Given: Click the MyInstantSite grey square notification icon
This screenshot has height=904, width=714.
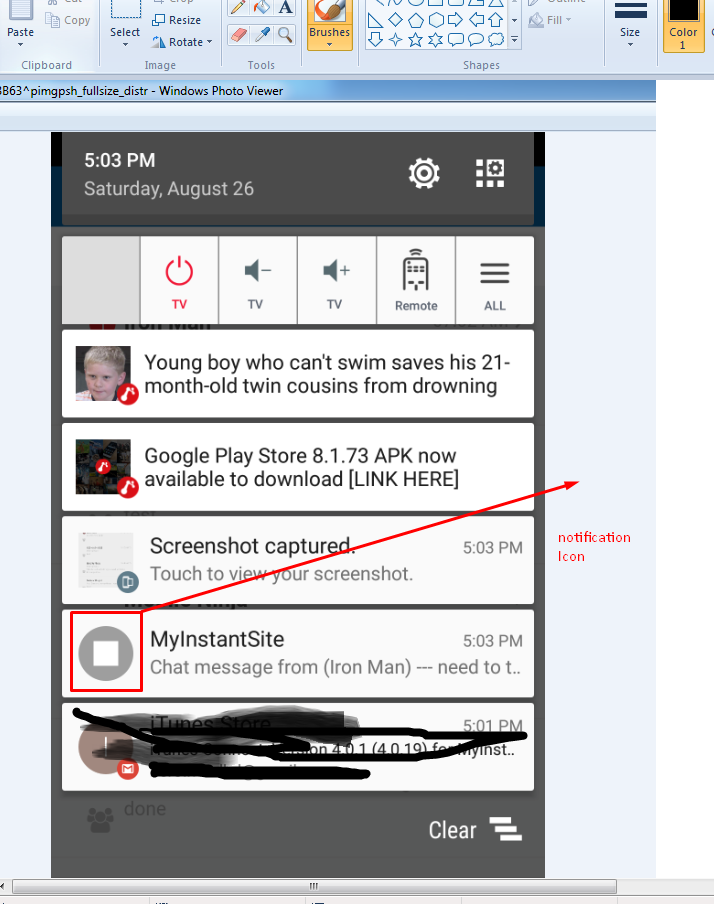Looking at the screenshot, I should tap(106, 653).
